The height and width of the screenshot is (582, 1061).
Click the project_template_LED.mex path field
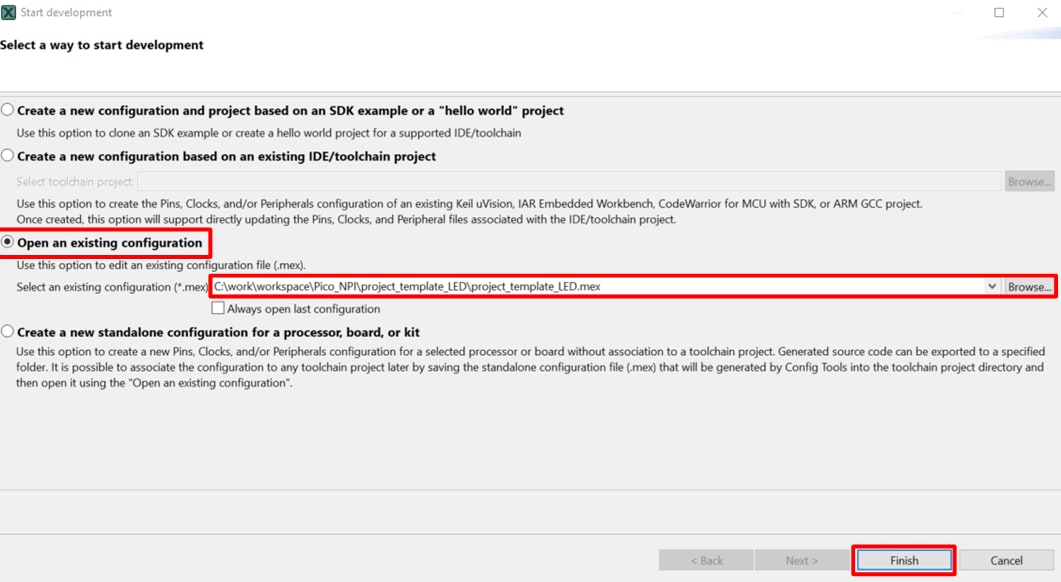[x=598, y=287]
